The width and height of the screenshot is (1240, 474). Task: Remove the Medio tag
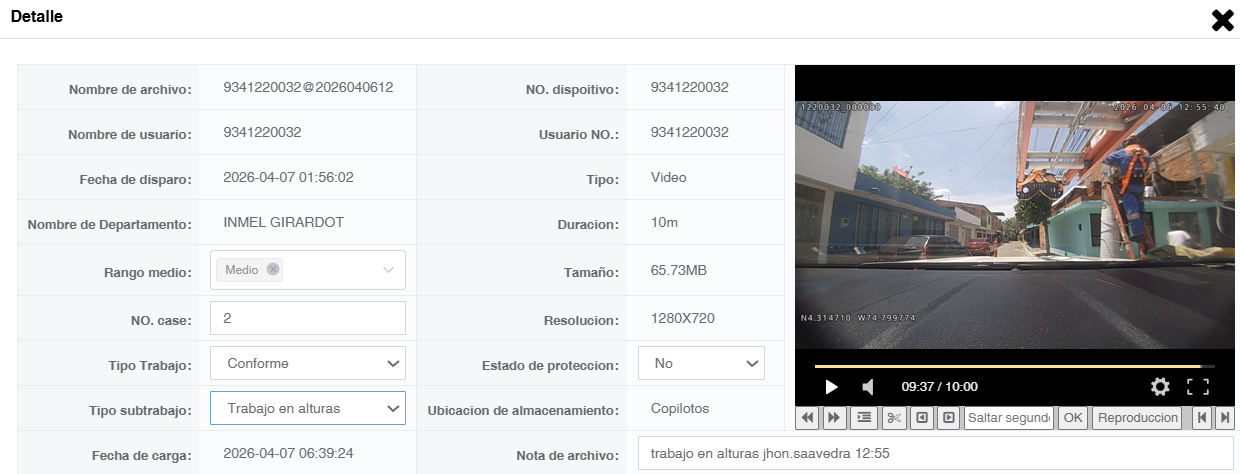coord(273,269)
